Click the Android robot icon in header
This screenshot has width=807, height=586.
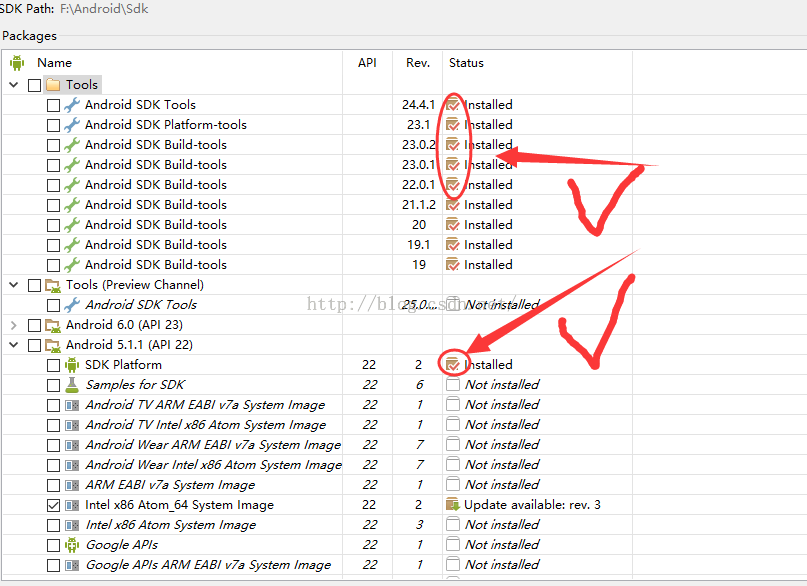[x=17, y=63]
